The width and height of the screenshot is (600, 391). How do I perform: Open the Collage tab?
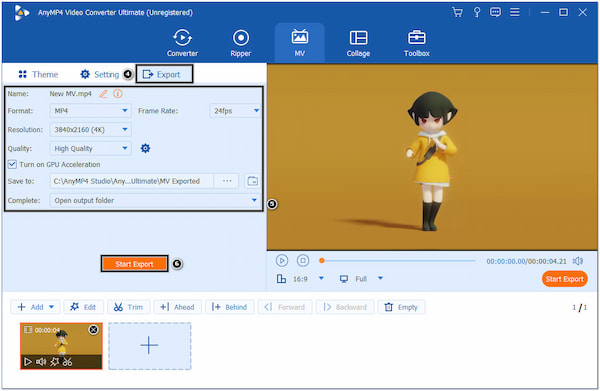click(358, 43)
